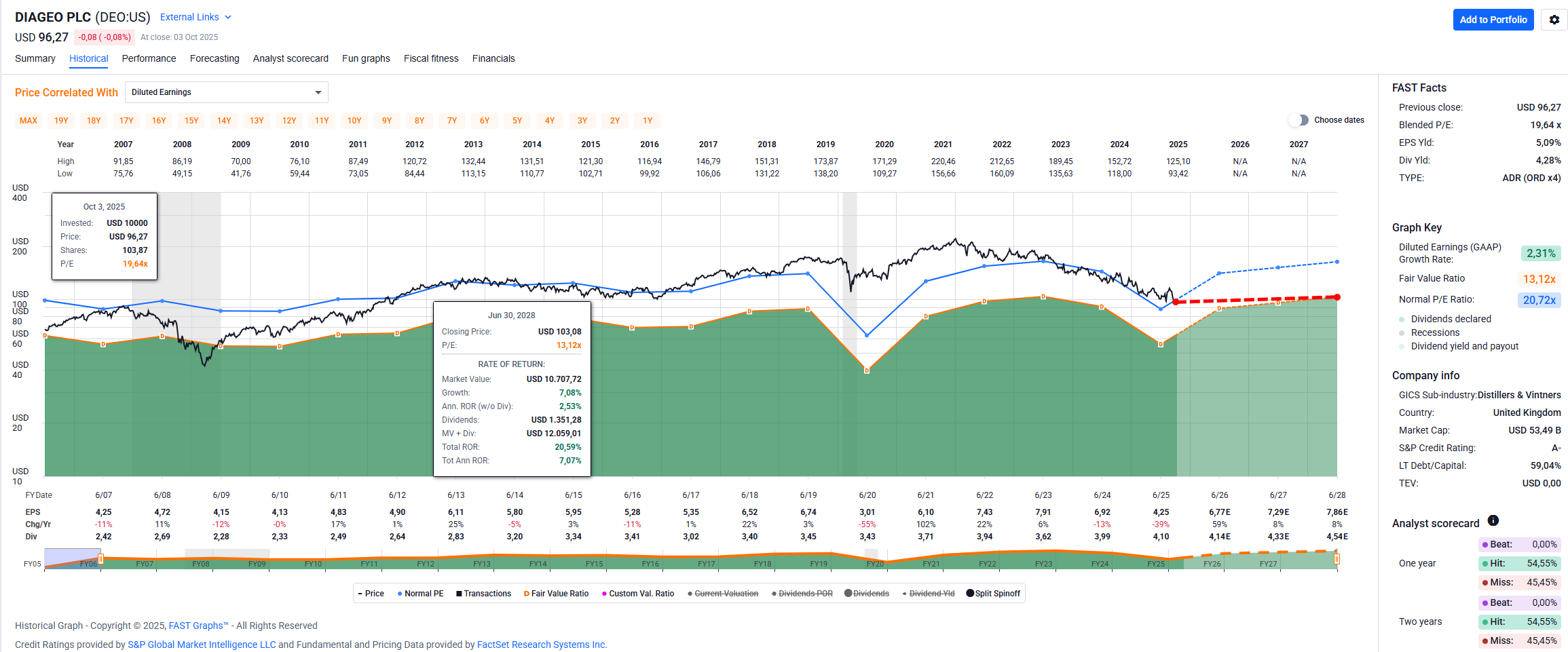The width and height of the screenshot is (1568, 652).
Task: Open the FactSet Research Systems Inc. link
Action: [x=542, y=645]
